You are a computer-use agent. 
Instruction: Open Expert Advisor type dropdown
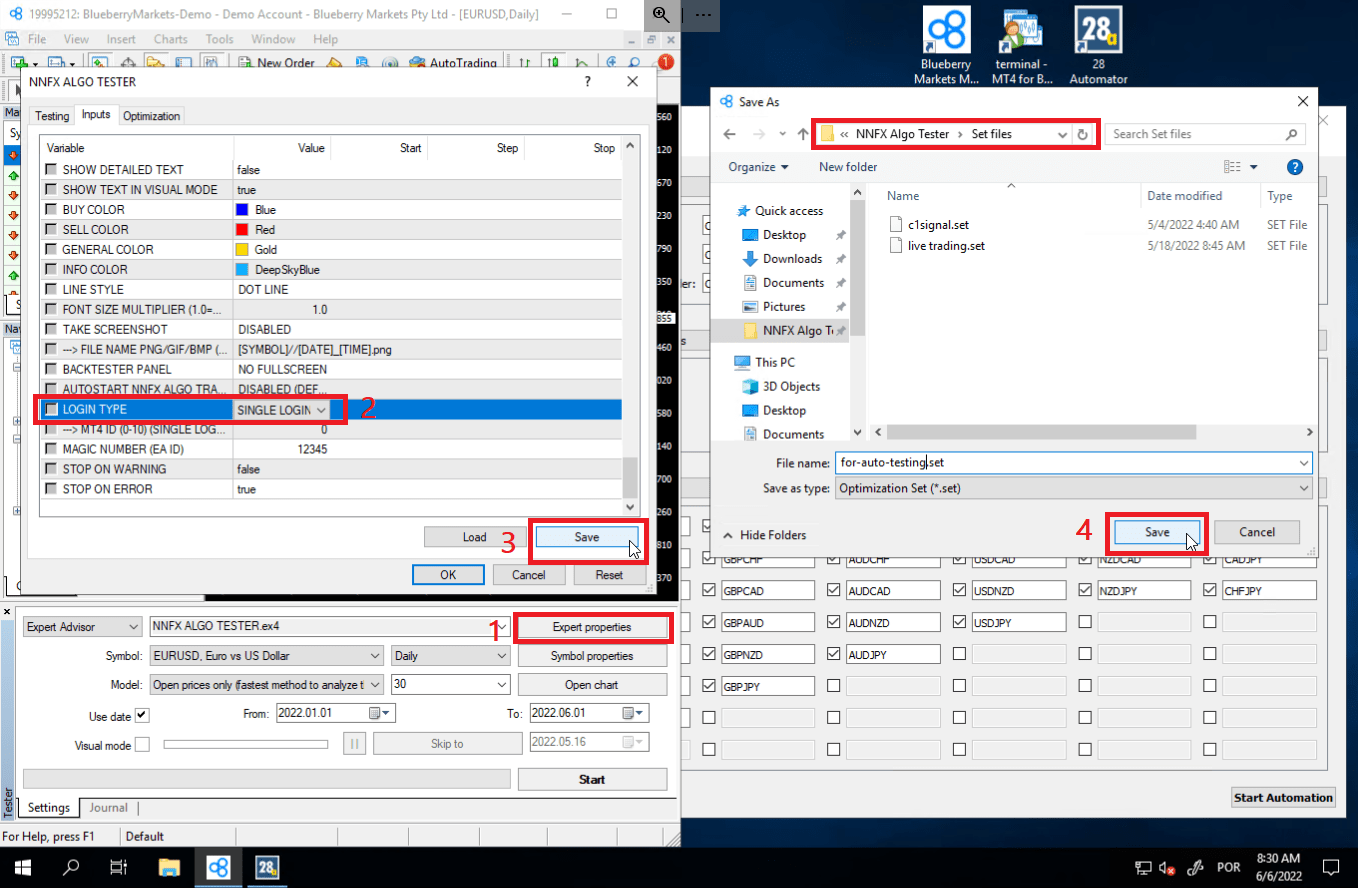tap(83, 627)
